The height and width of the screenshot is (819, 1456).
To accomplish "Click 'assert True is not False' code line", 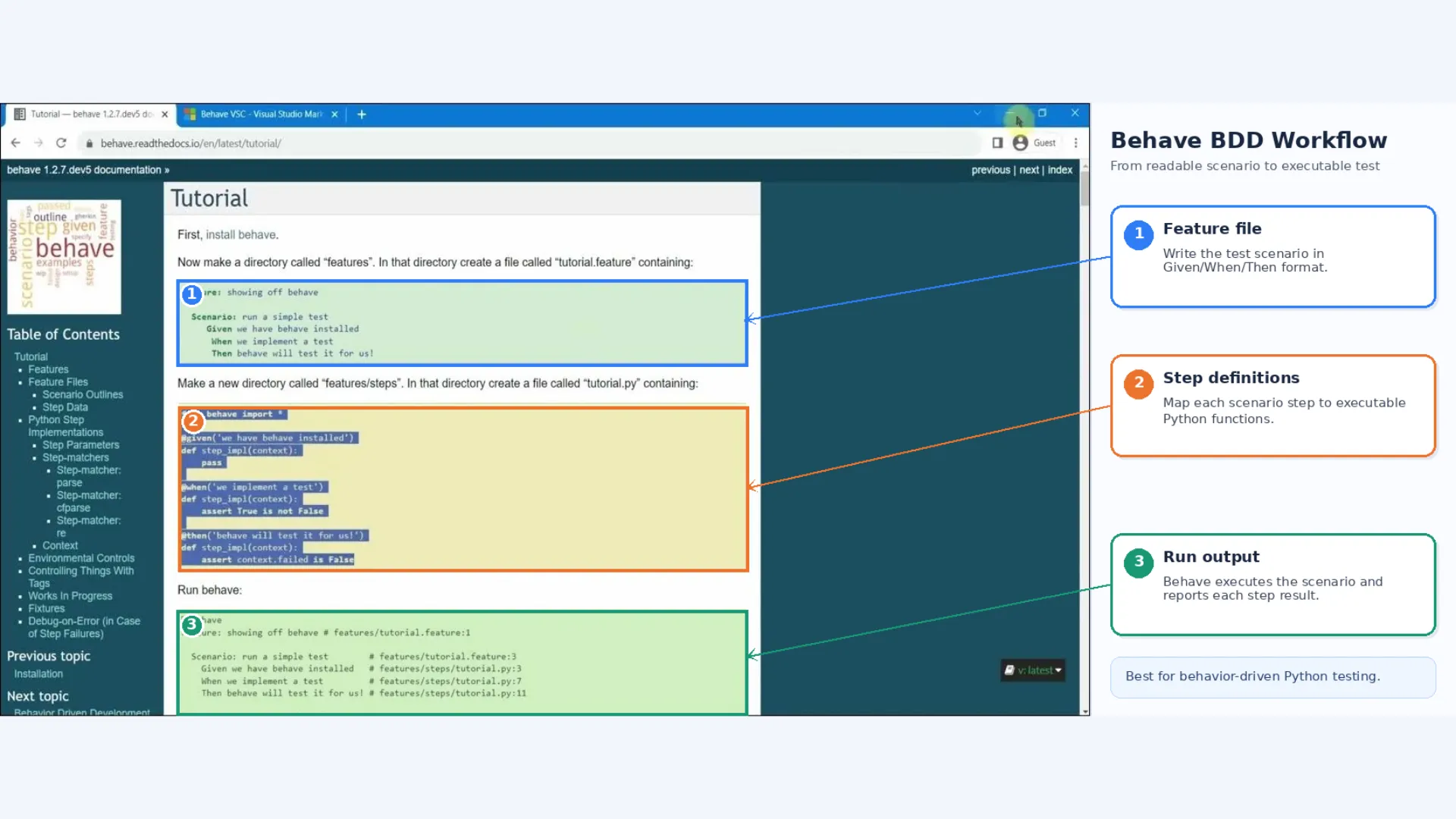I will (262, 511).
